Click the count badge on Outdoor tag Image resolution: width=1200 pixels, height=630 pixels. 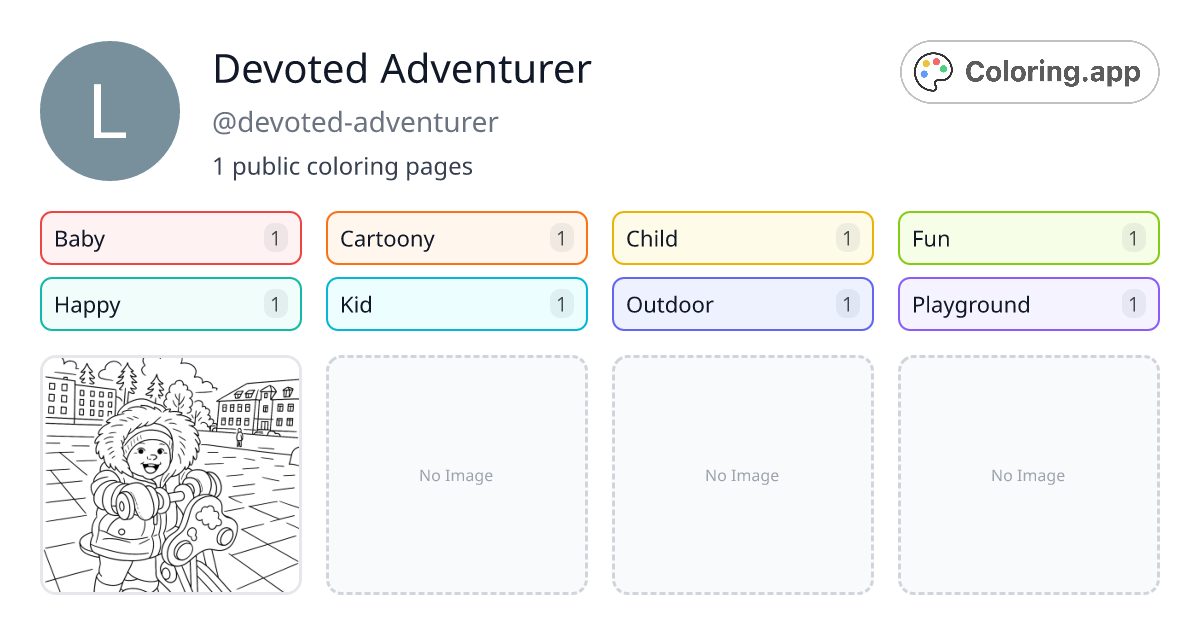click(847, 304)
